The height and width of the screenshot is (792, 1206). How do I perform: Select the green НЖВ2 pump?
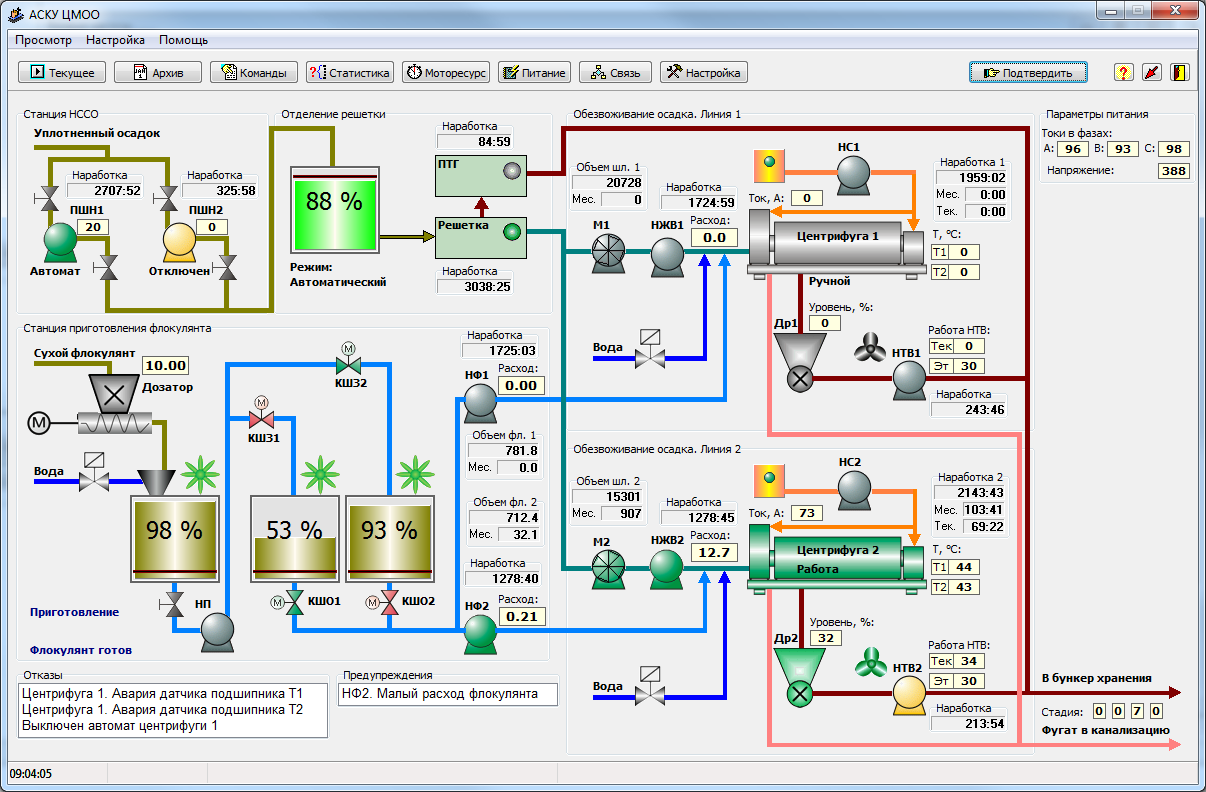click(x=666, y=568)
